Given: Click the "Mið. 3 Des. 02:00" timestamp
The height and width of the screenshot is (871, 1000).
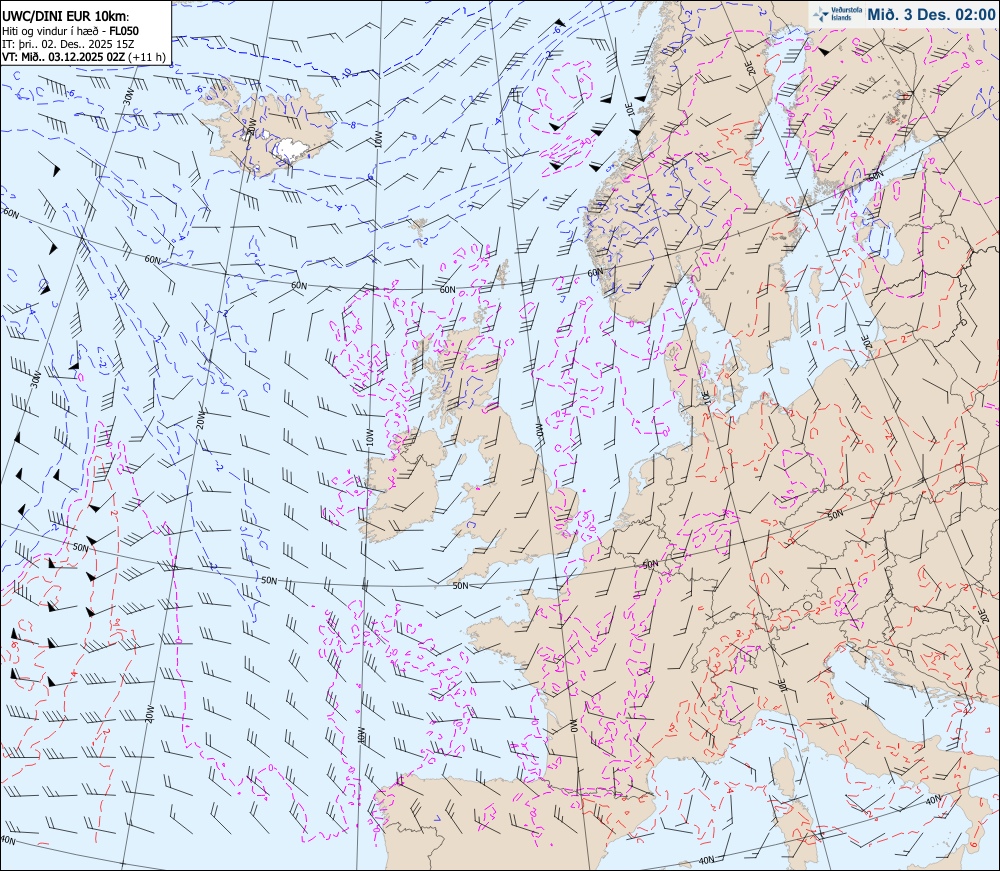Looking at the screenshot, I should 931,14.
